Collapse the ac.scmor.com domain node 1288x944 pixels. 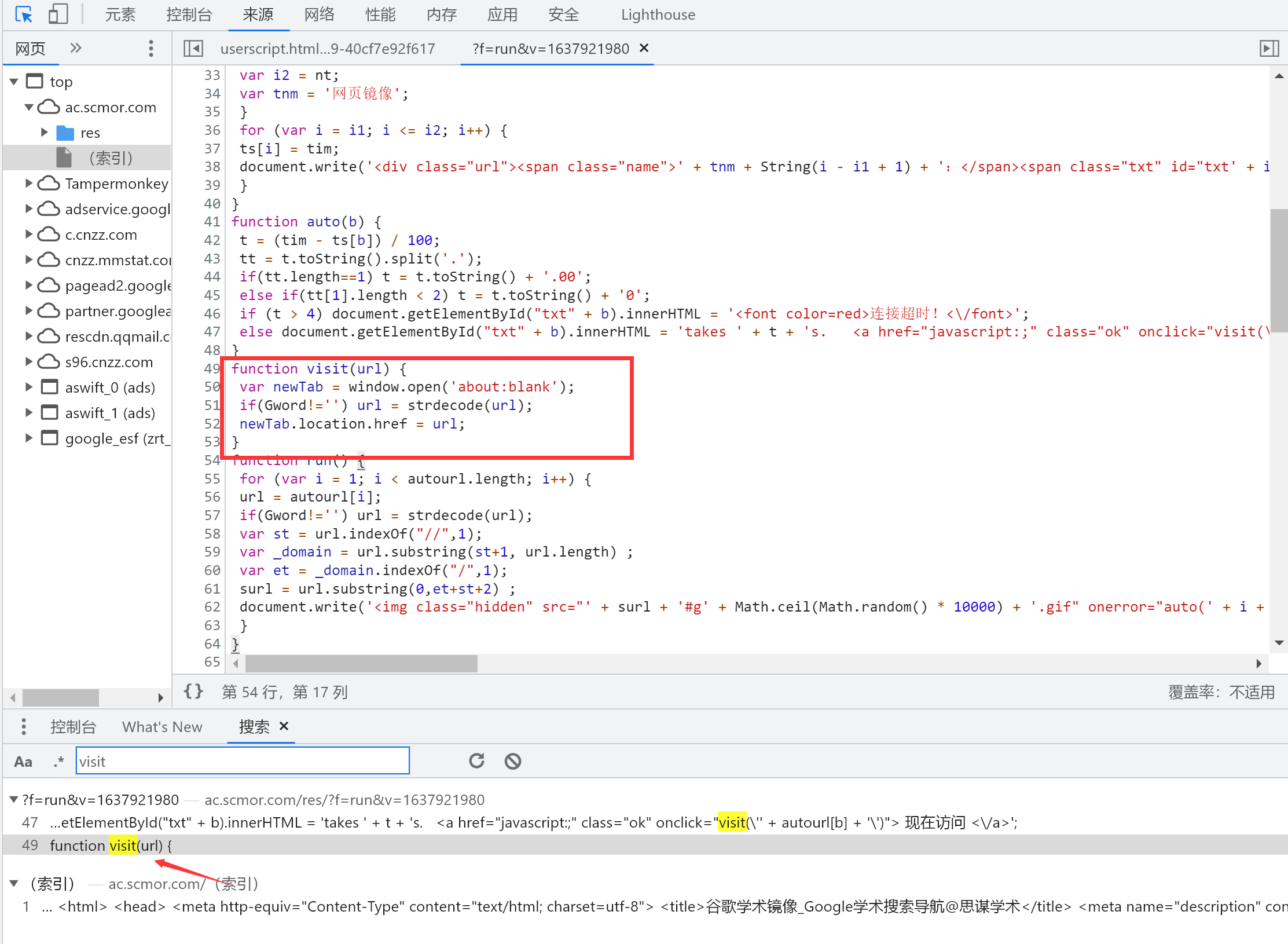[x=28, y=107]
